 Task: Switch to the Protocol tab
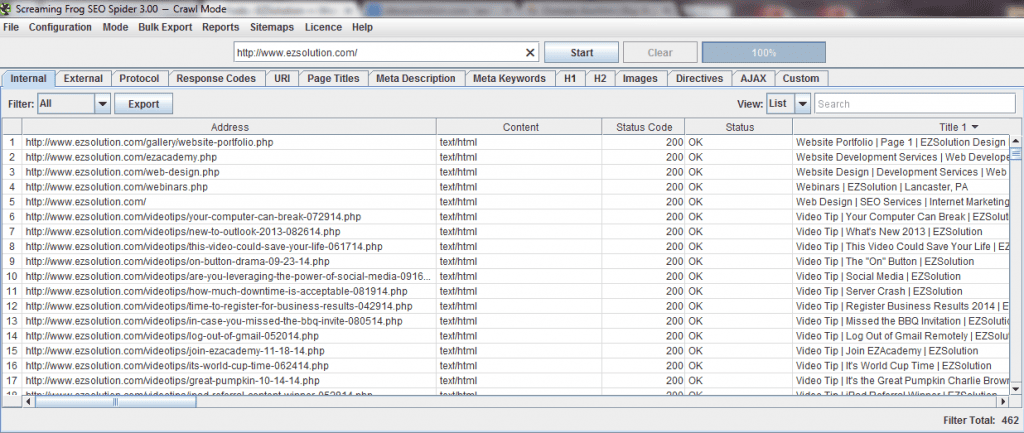(x=139, y=78)
